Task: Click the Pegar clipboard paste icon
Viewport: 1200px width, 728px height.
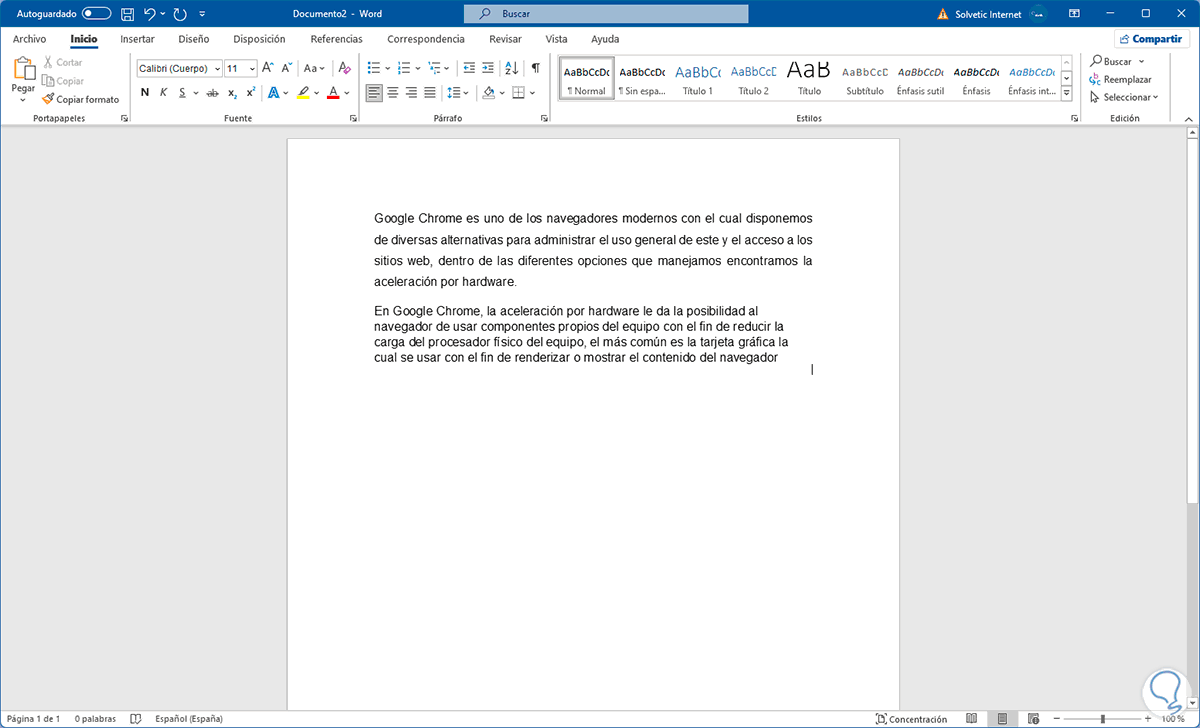Action: click(x=23, y=70)
